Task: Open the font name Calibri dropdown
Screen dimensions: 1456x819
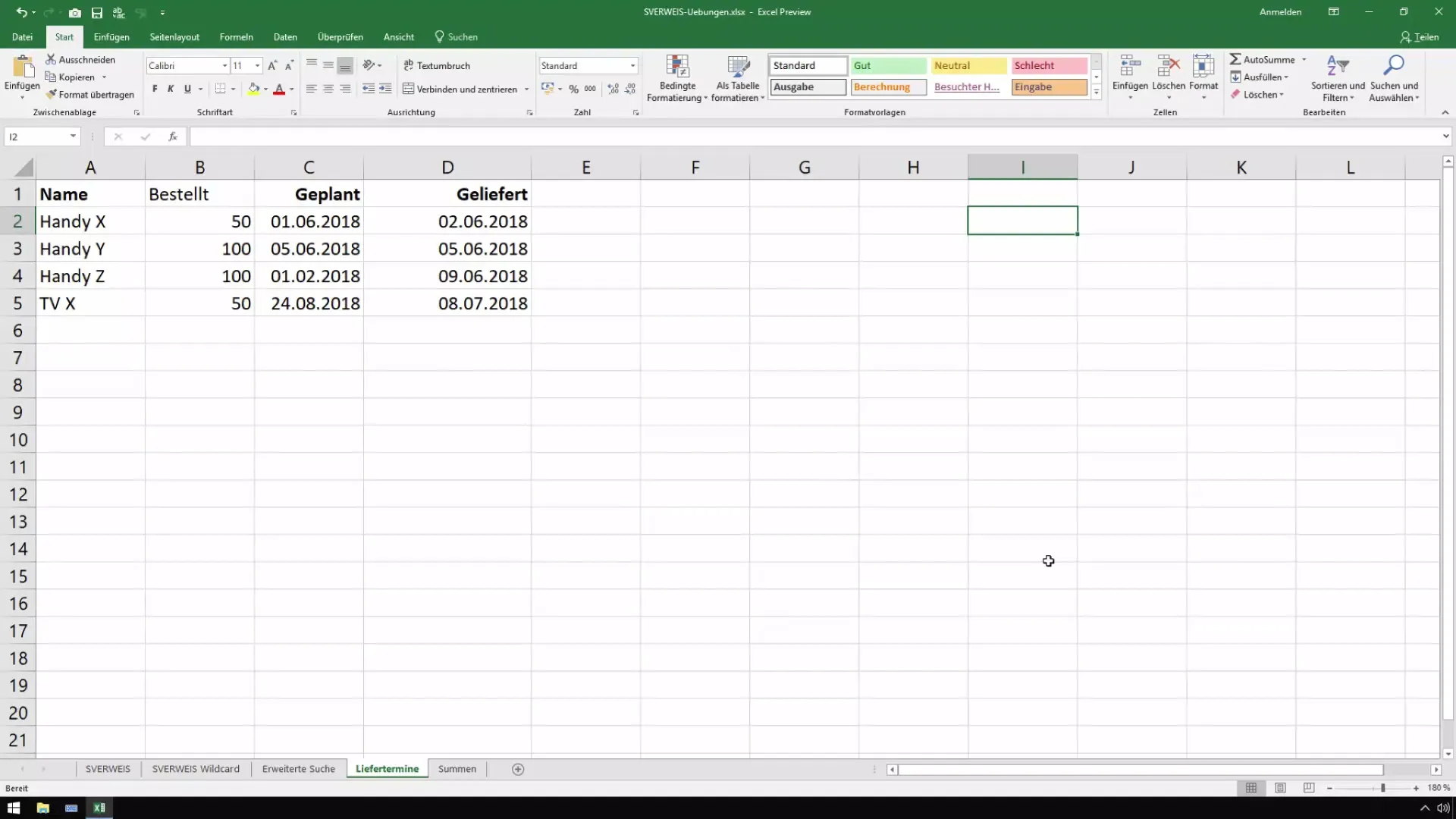Action: [224, 66]
